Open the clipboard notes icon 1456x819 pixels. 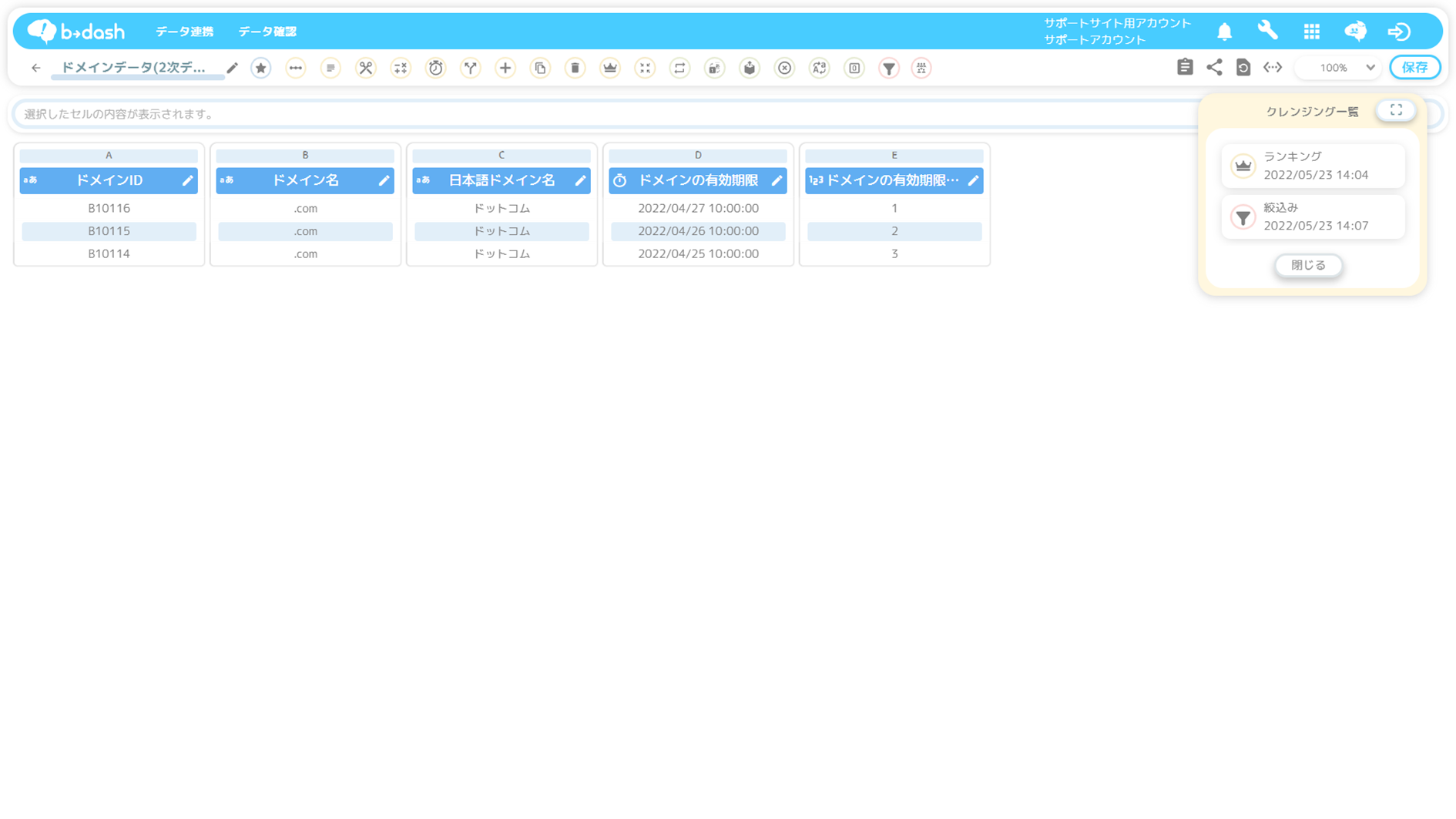[1185, 67]
